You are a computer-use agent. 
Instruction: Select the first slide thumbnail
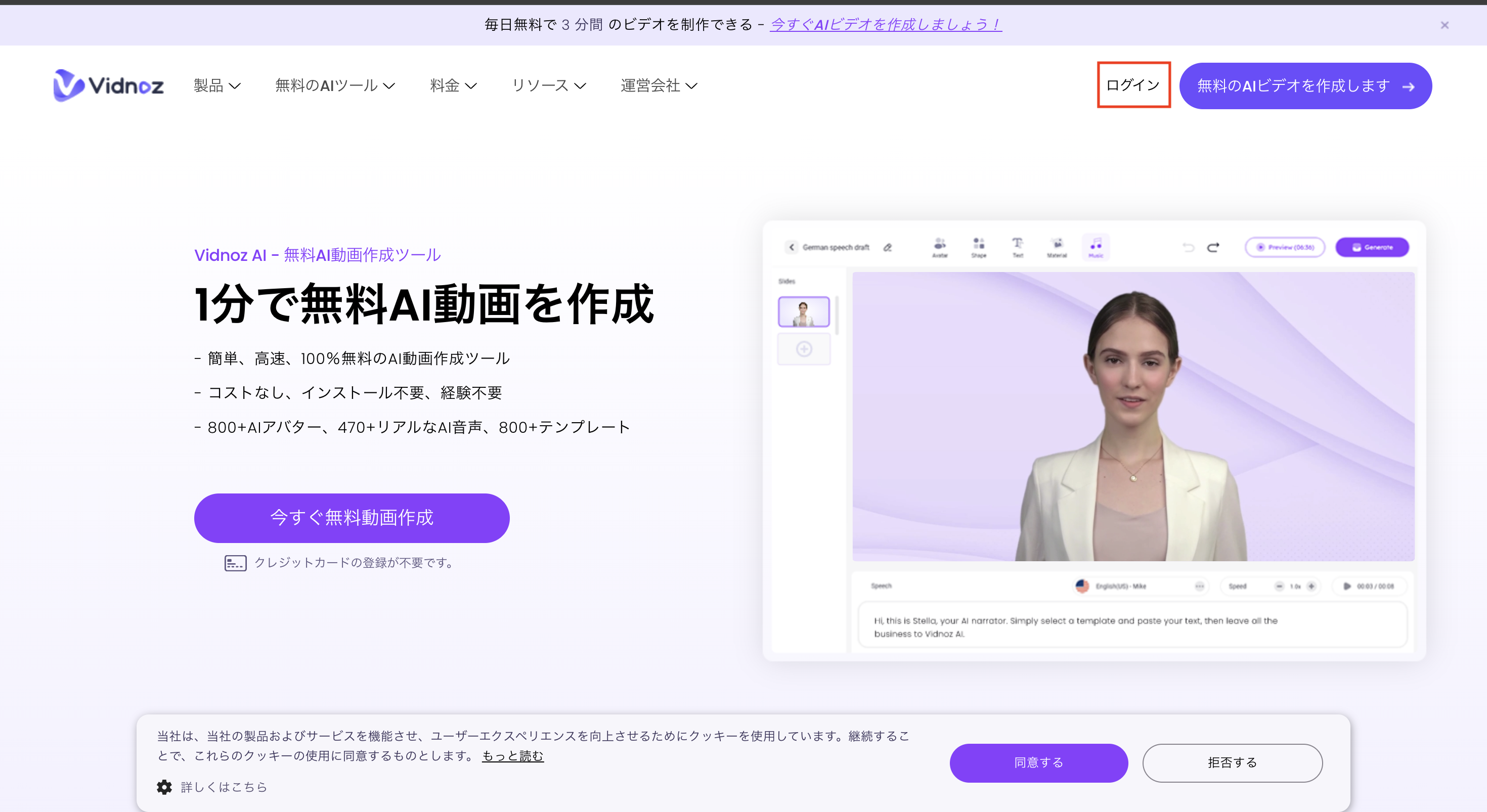pyautogui.click(x=804, y=311)
